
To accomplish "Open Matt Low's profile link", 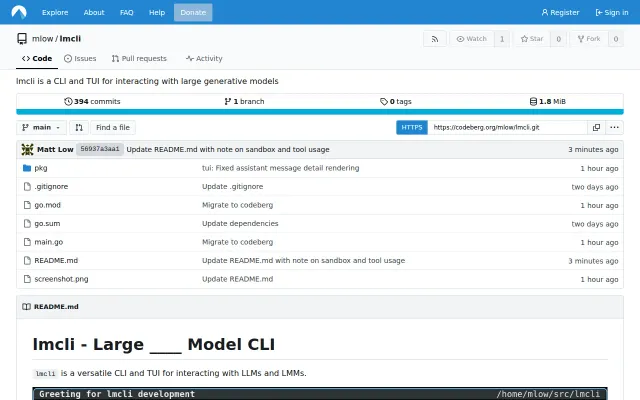I will (55, 149).
